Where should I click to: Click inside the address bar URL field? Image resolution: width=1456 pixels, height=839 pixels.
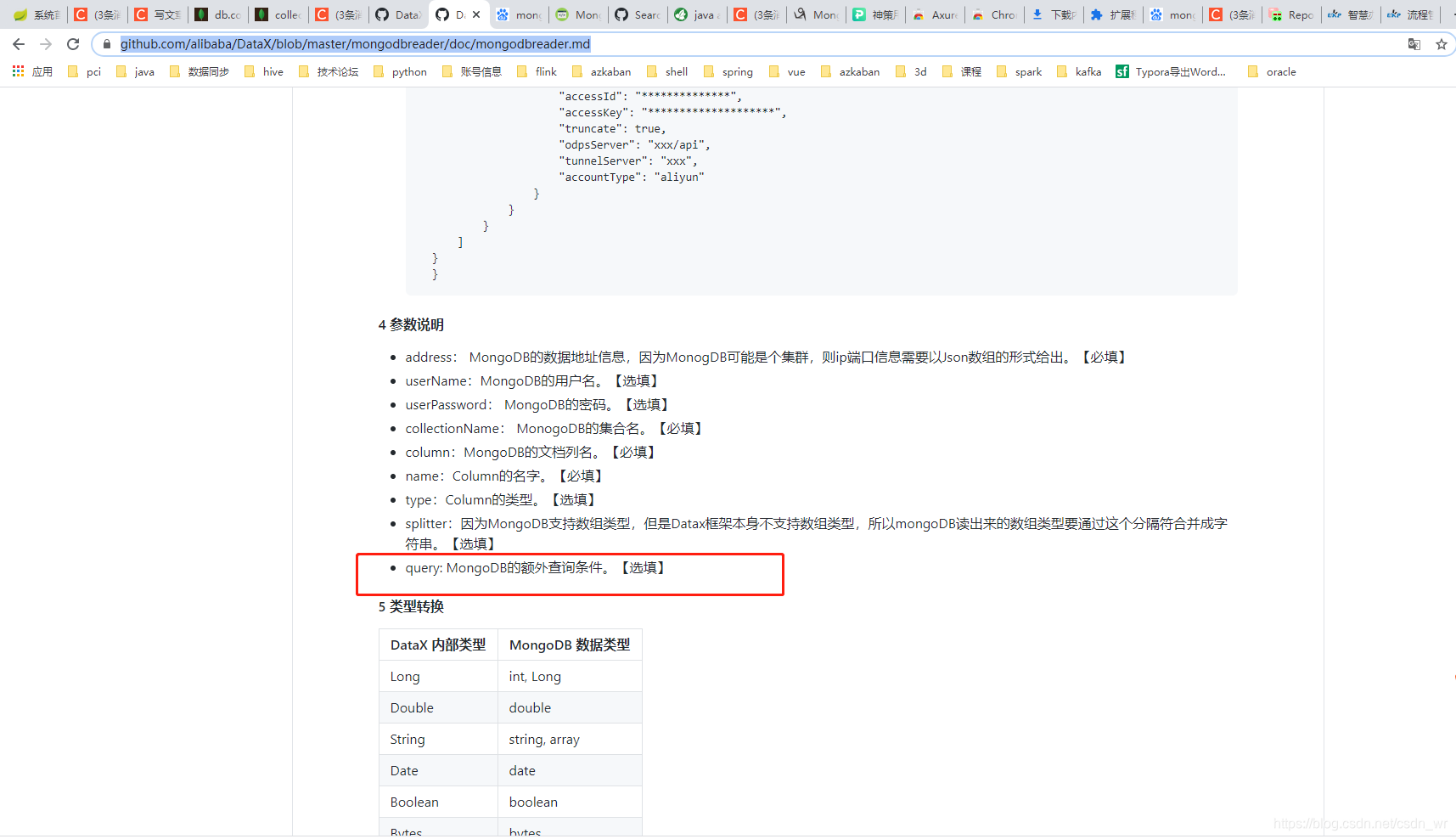click(x=357, y=43)
